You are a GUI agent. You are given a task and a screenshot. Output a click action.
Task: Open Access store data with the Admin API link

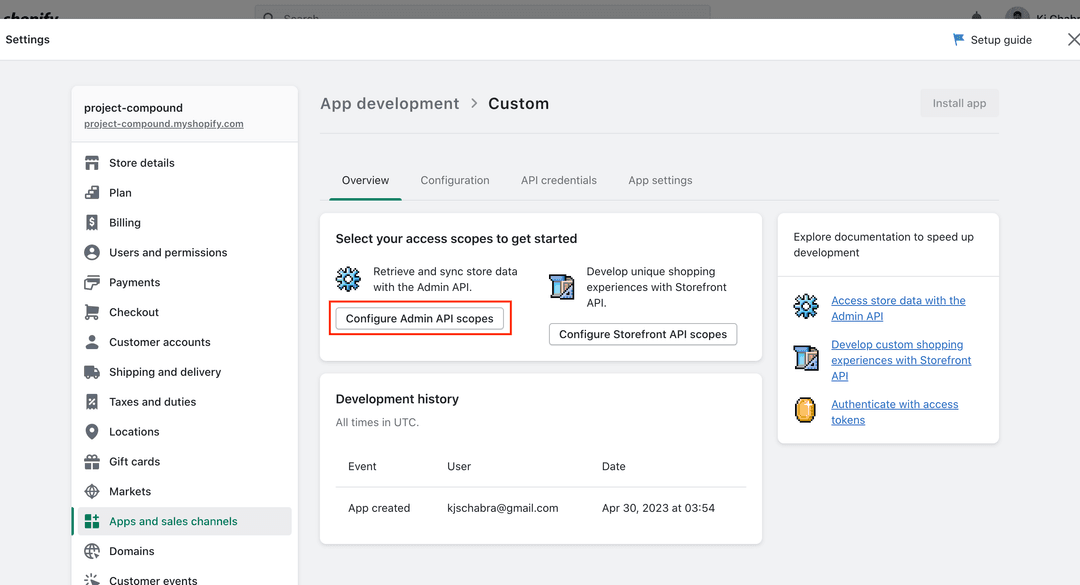click(898, 308)
